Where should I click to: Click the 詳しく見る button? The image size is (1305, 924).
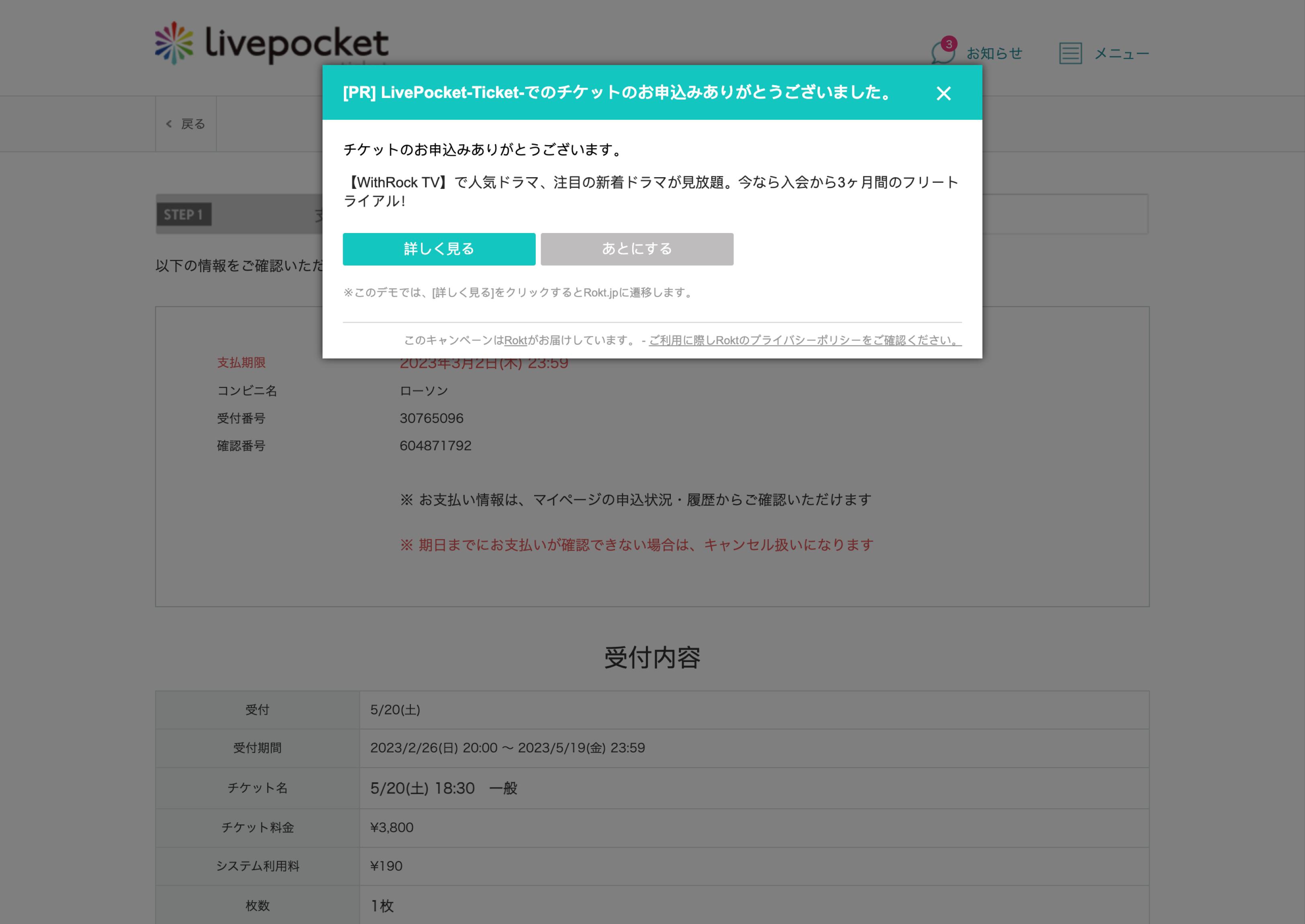coord(439,249)
